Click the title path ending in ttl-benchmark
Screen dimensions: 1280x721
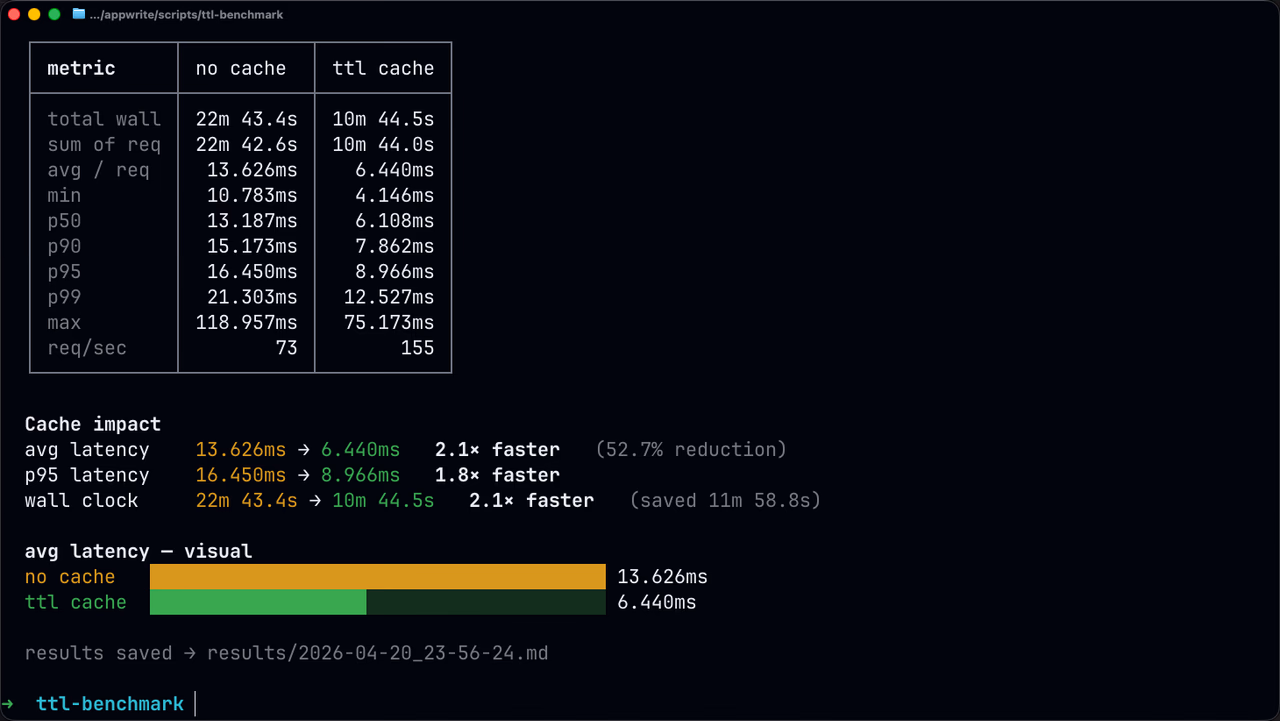tap(186, 15)
